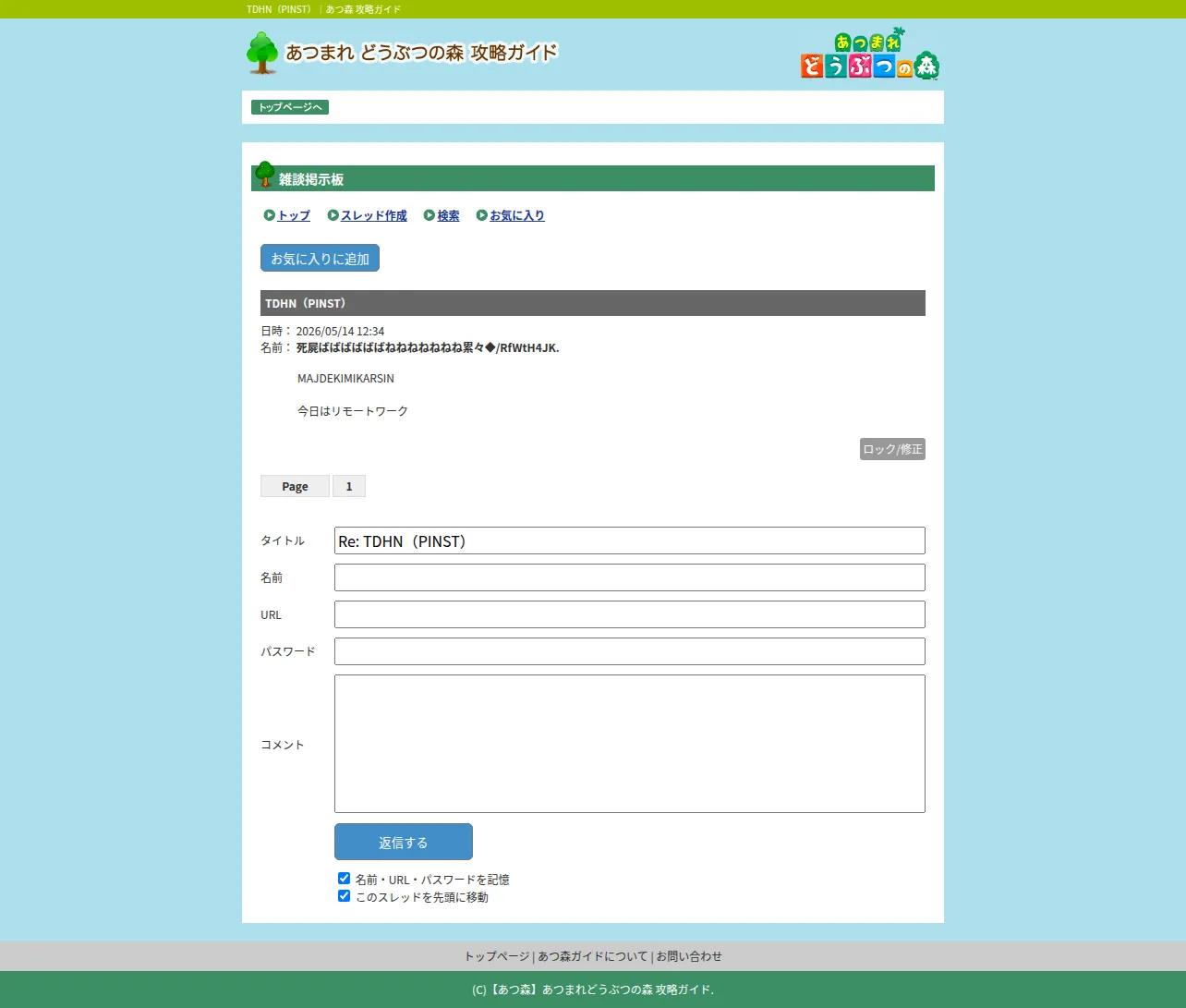Click the tree logo icon in header
1186x1008 pixels.
pyautogui.click(x=262, y=53)
